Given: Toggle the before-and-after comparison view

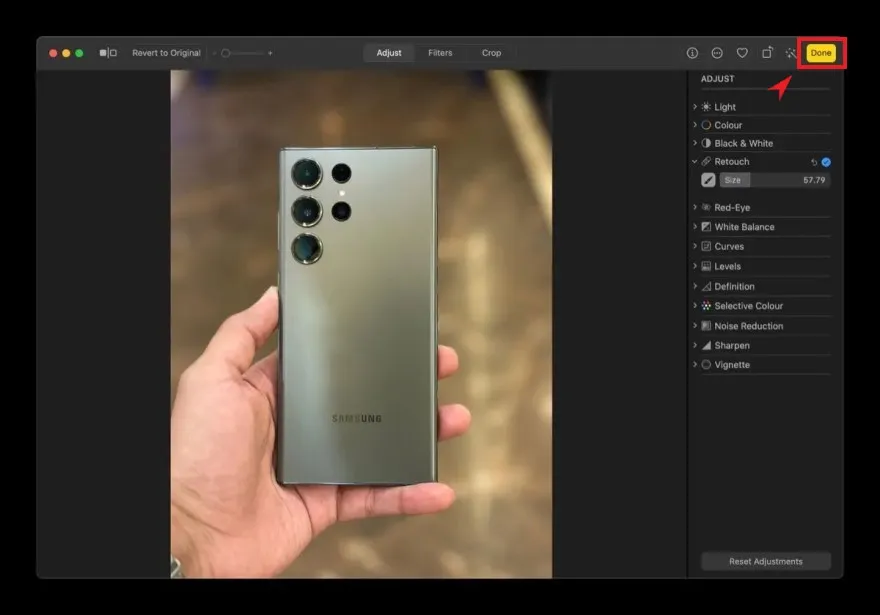Looking at the screenshot, I should point(110,53).
